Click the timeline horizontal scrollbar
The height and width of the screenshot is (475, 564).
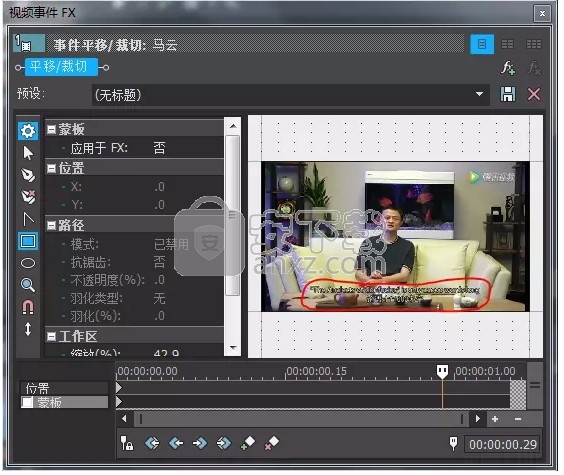301,419
